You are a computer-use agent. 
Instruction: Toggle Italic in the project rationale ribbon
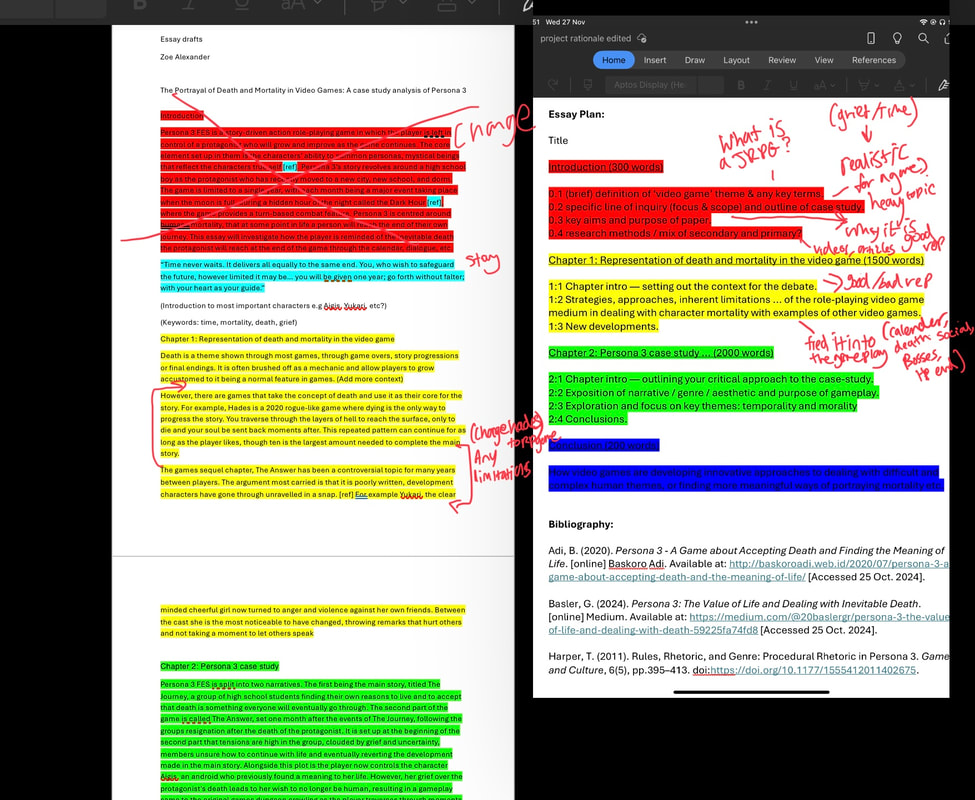point(767,85)
